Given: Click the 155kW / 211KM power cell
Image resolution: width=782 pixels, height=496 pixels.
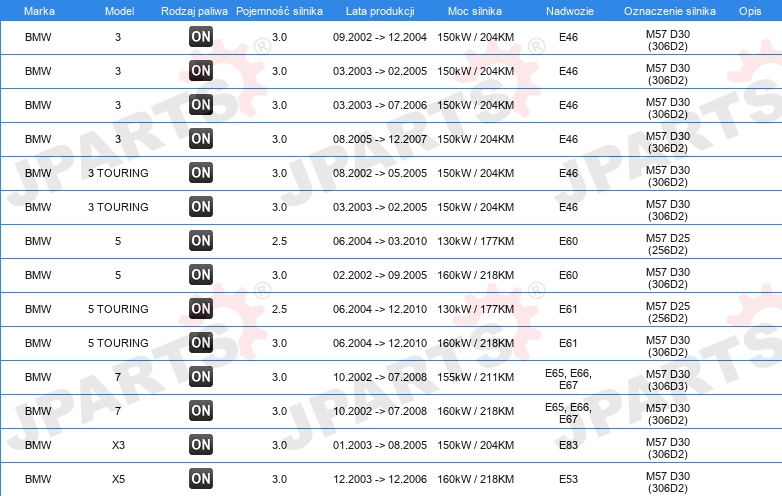Looking at the screenshot, I should pos(475,377).
